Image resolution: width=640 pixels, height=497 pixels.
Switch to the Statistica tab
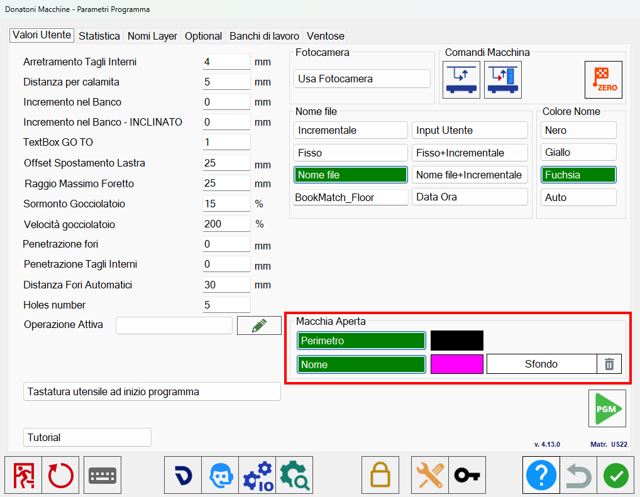pos(99,36)
